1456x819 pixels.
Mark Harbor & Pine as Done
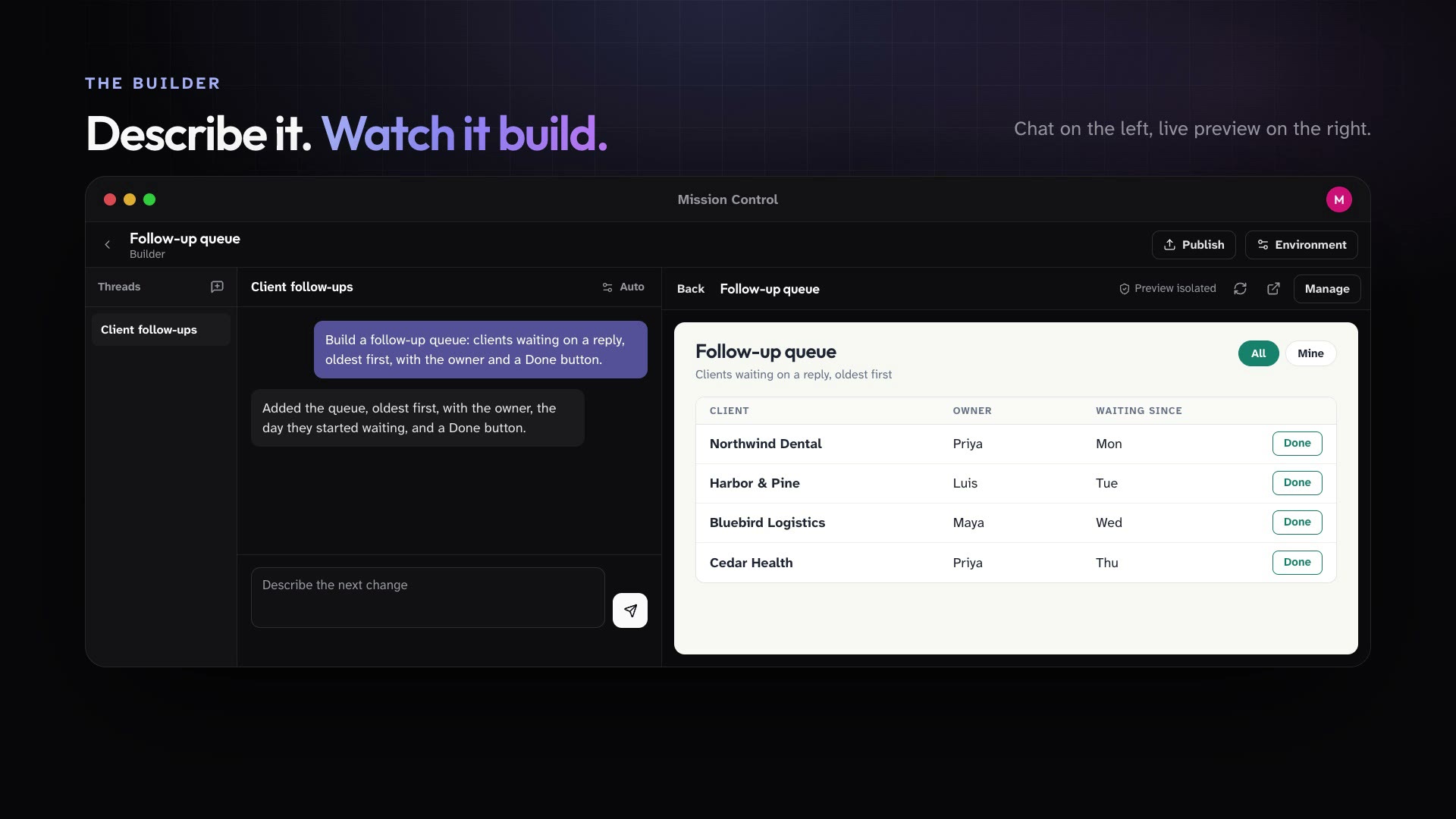(1297, 483)
